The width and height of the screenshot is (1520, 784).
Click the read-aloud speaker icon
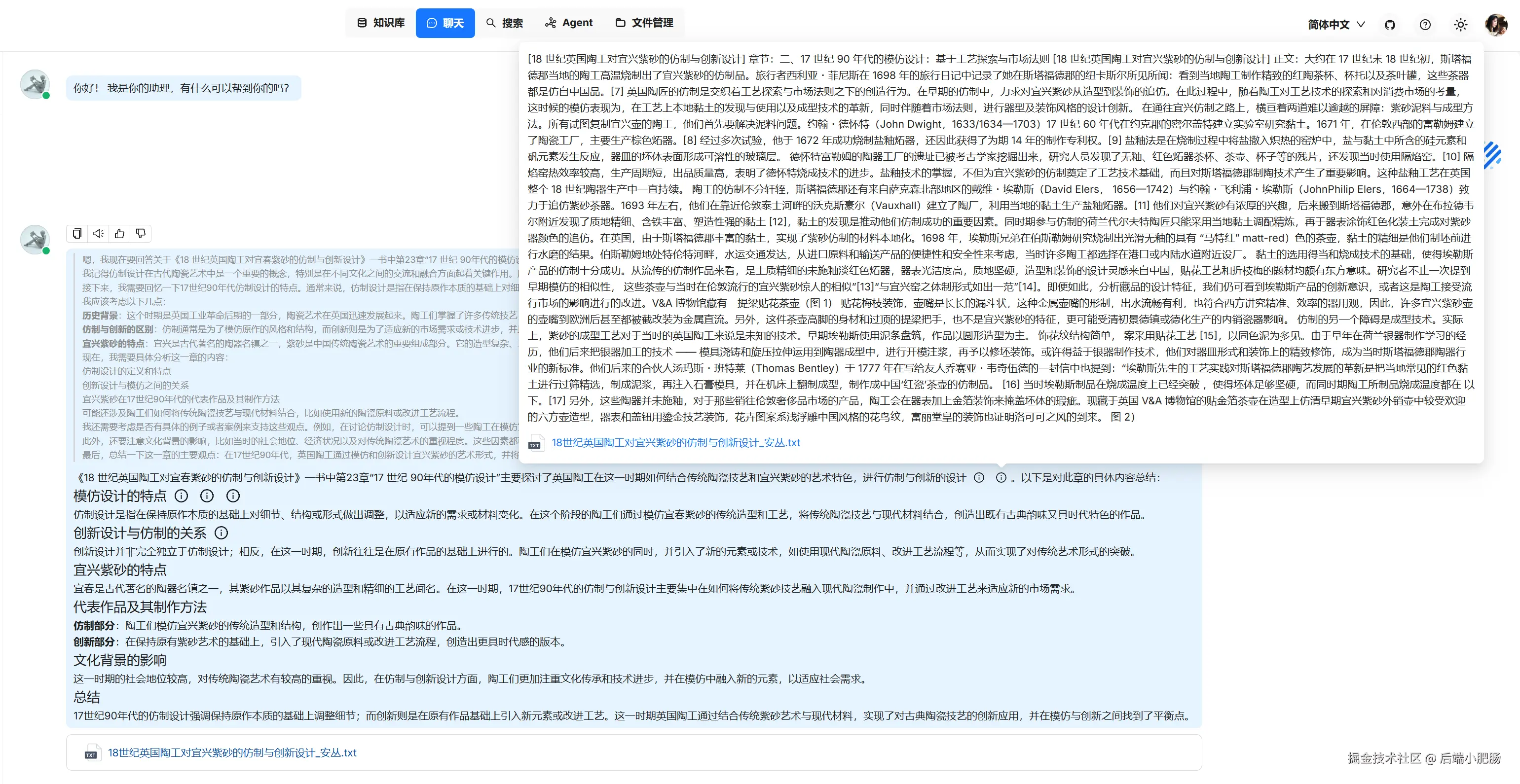click(x=99, y=234)
